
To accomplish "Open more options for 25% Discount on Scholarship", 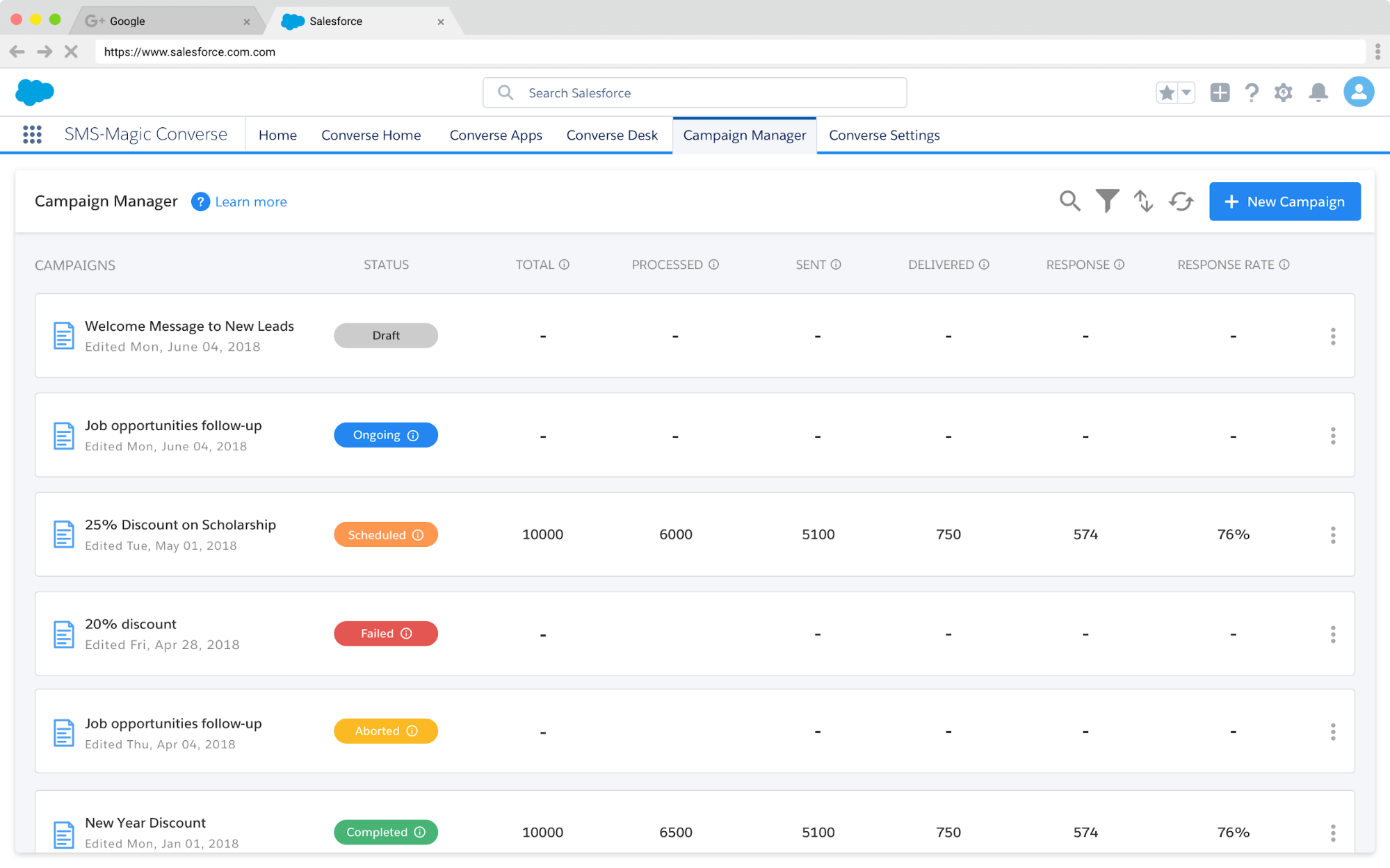I will coord(1333,535).
